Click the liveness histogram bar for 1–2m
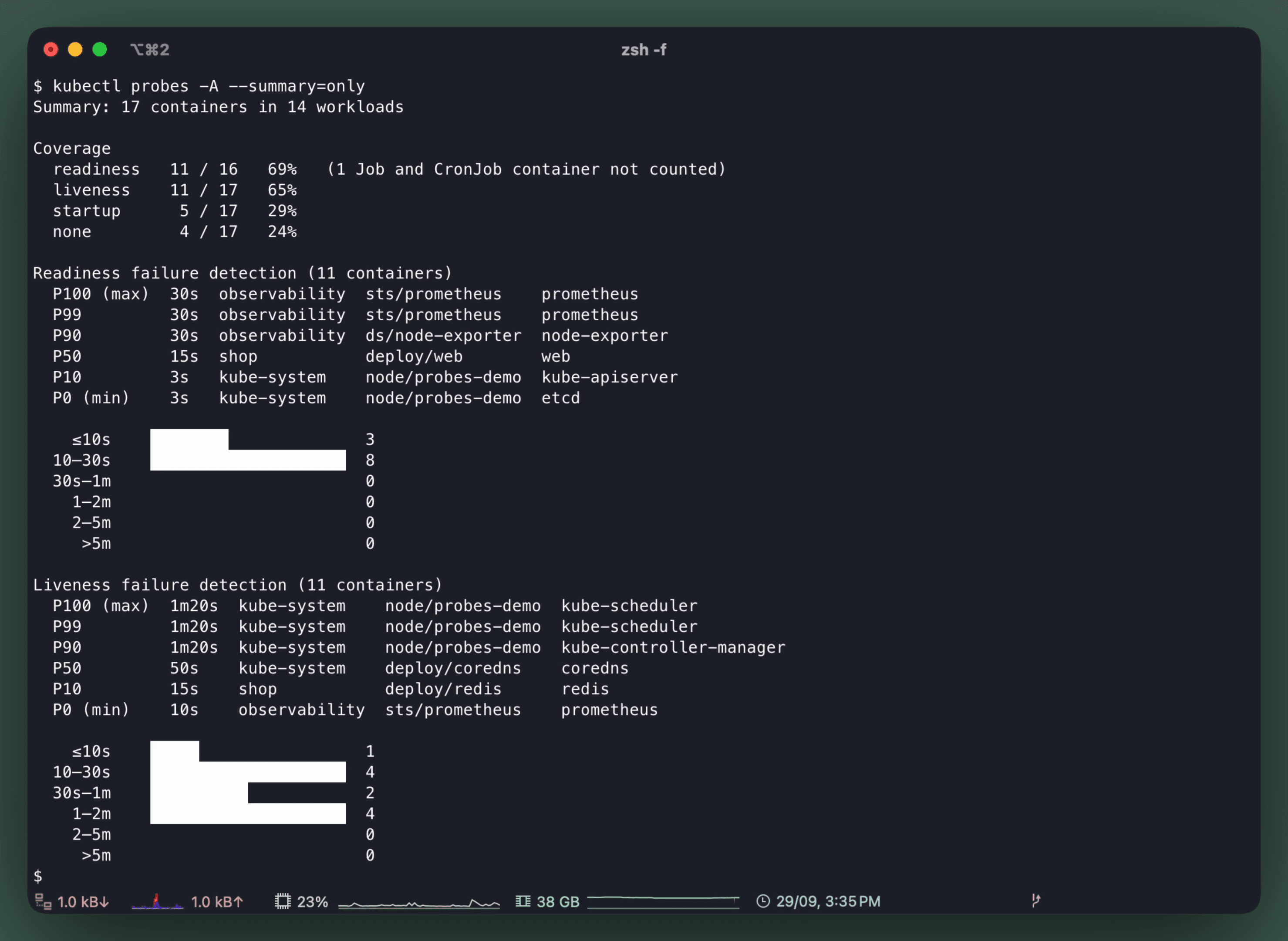 248,813
